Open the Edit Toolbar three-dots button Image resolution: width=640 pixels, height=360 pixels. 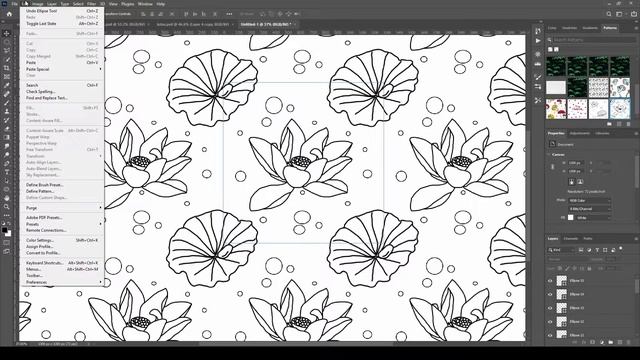pos(7,215)
